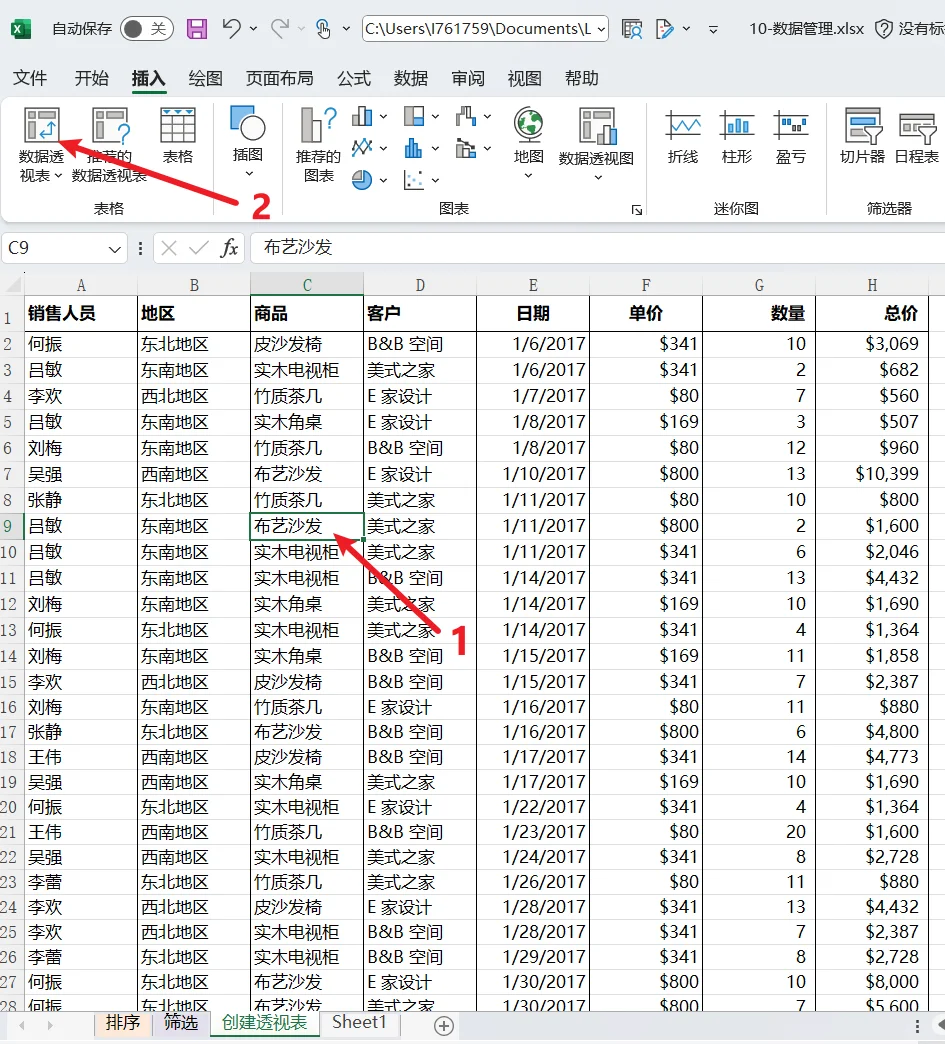945x1044 pixels.
Task: Insert a Timeline (日程表)
Action: (917, 137)
